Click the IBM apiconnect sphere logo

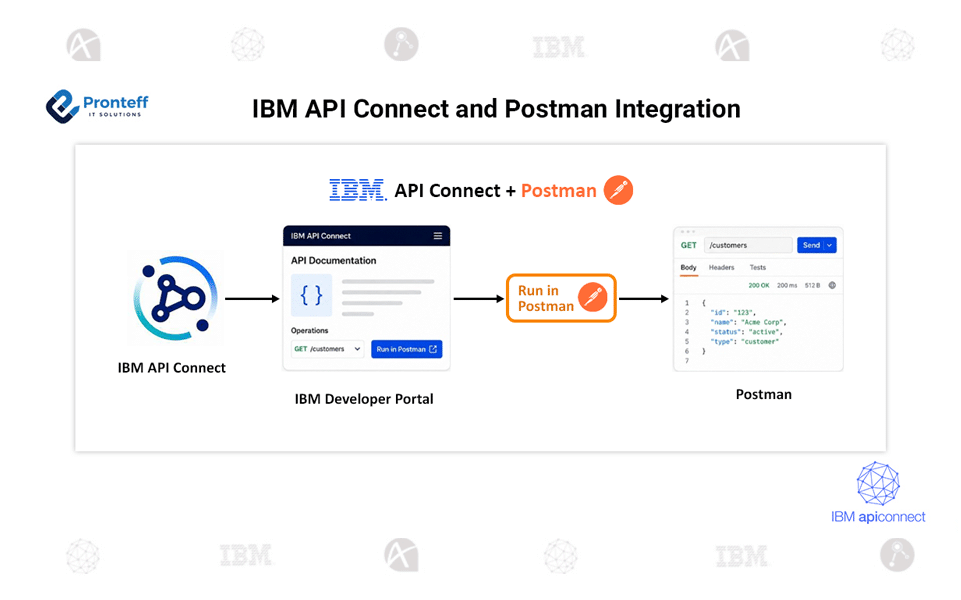click(878, 484)
